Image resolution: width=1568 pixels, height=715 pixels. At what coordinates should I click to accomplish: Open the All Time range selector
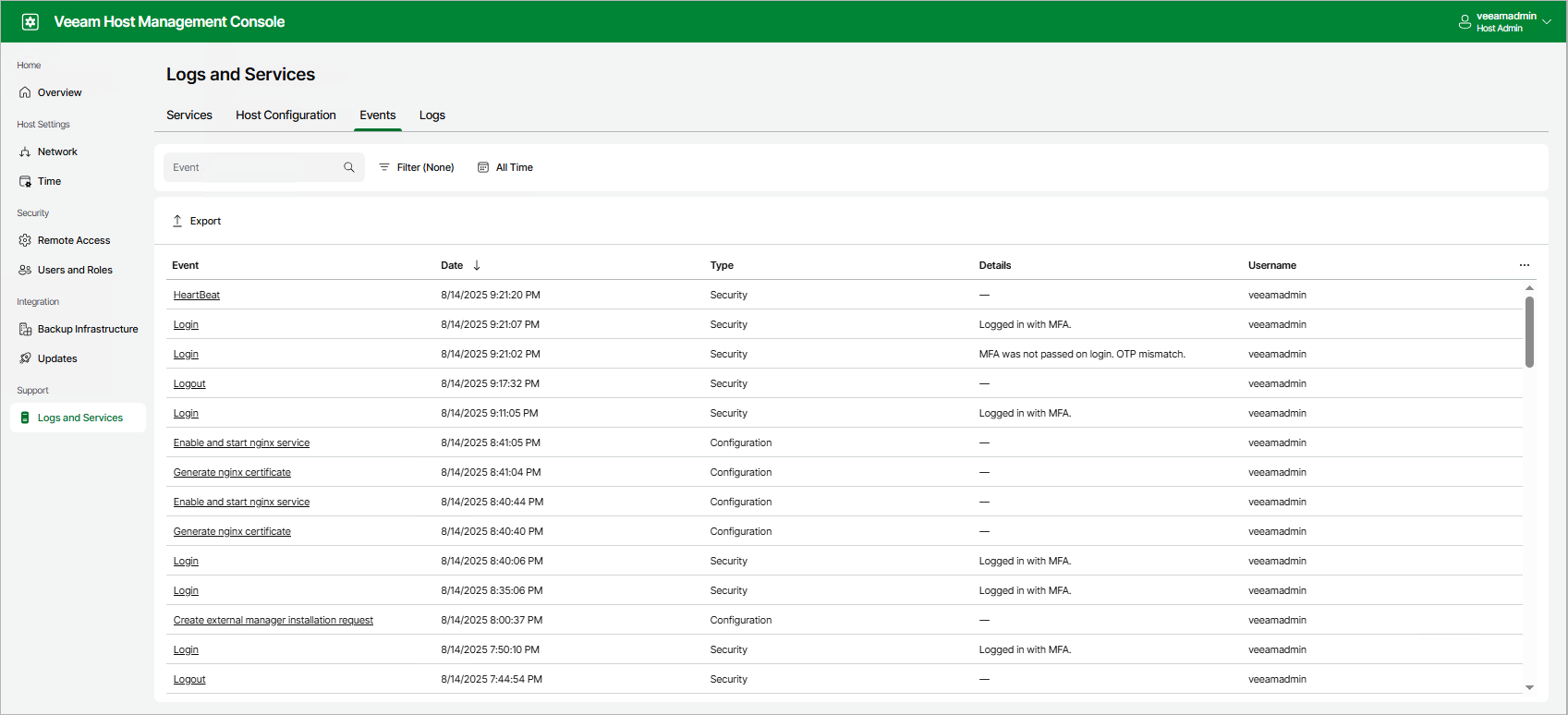[505, 167]
